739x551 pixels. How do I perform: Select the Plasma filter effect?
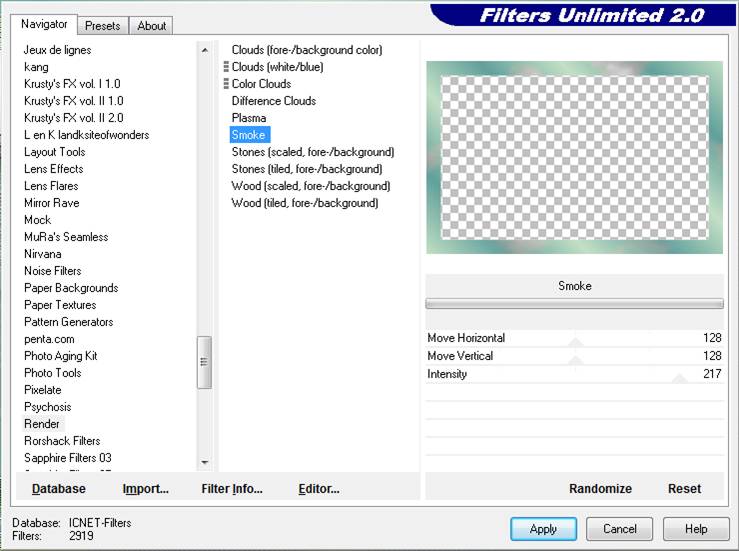[249, 118]
